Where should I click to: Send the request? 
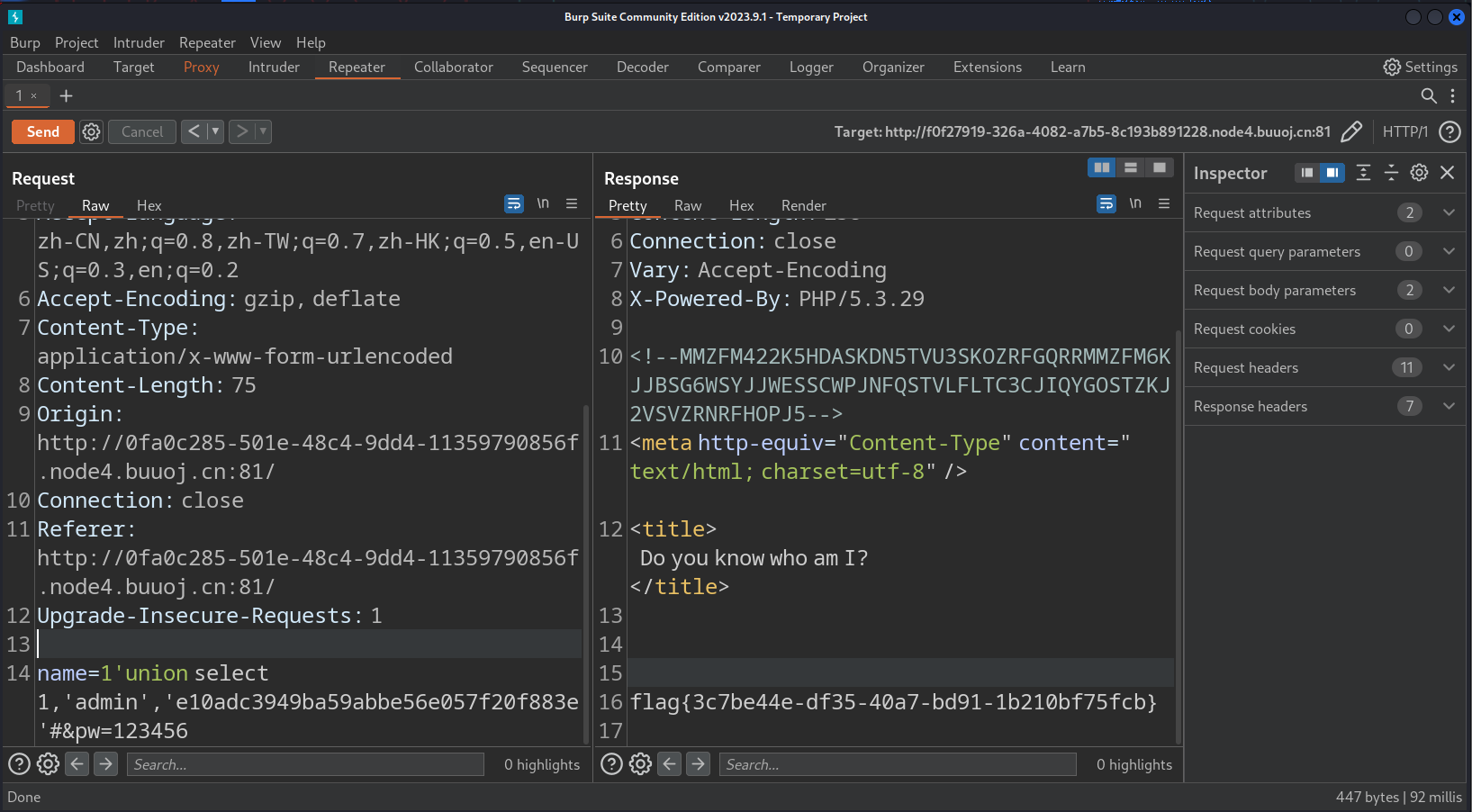[42, 131]
